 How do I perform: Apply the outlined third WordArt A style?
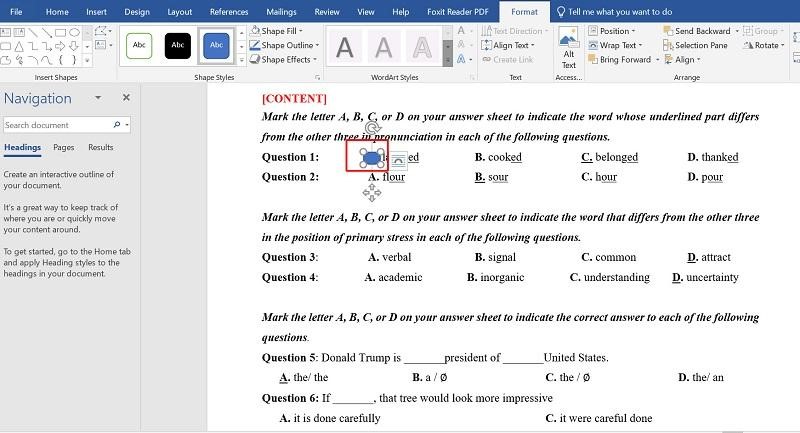[x=422, y=48]
